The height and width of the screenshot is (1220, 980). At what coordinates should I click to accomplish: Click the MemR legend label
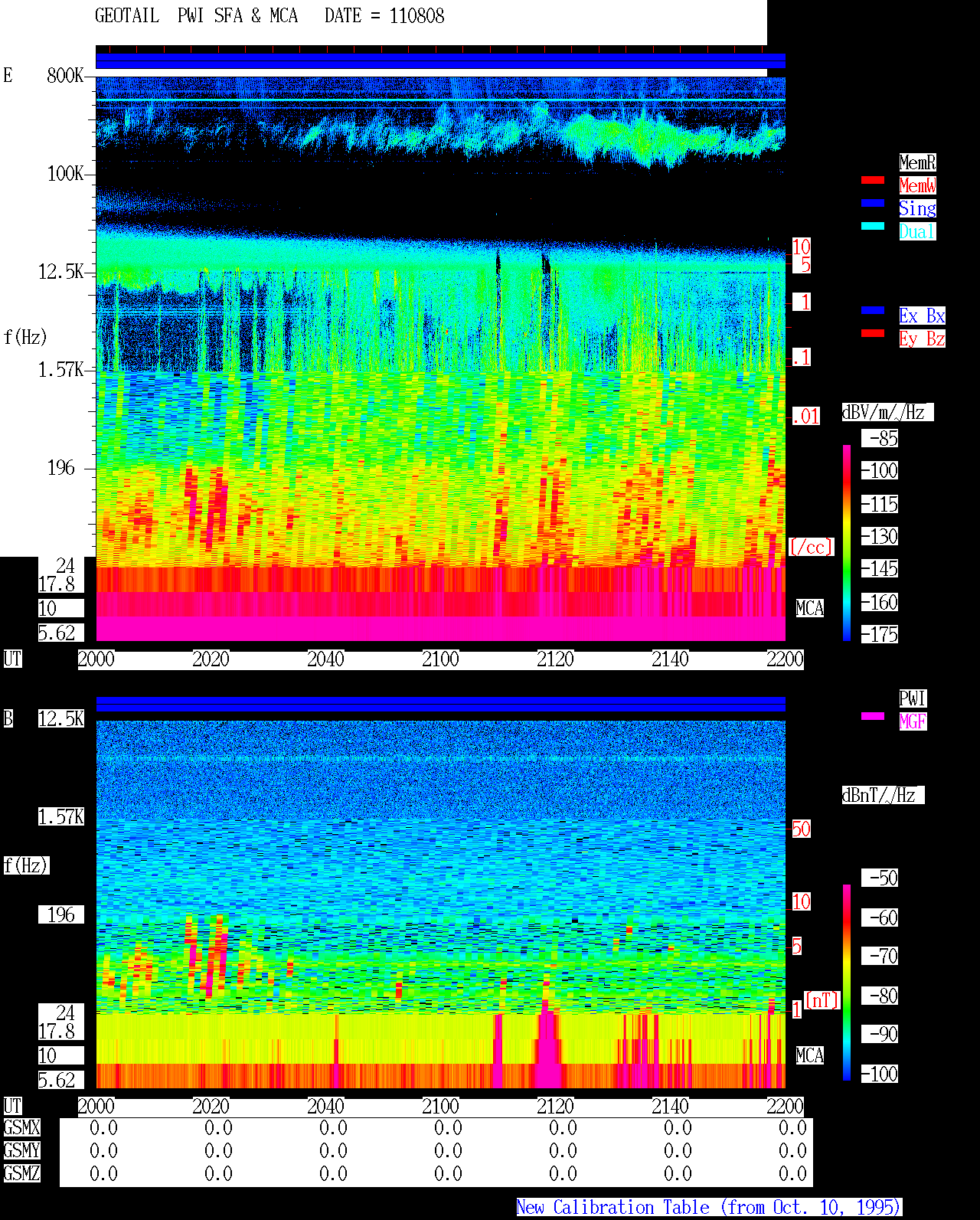(x=917, y=162)
